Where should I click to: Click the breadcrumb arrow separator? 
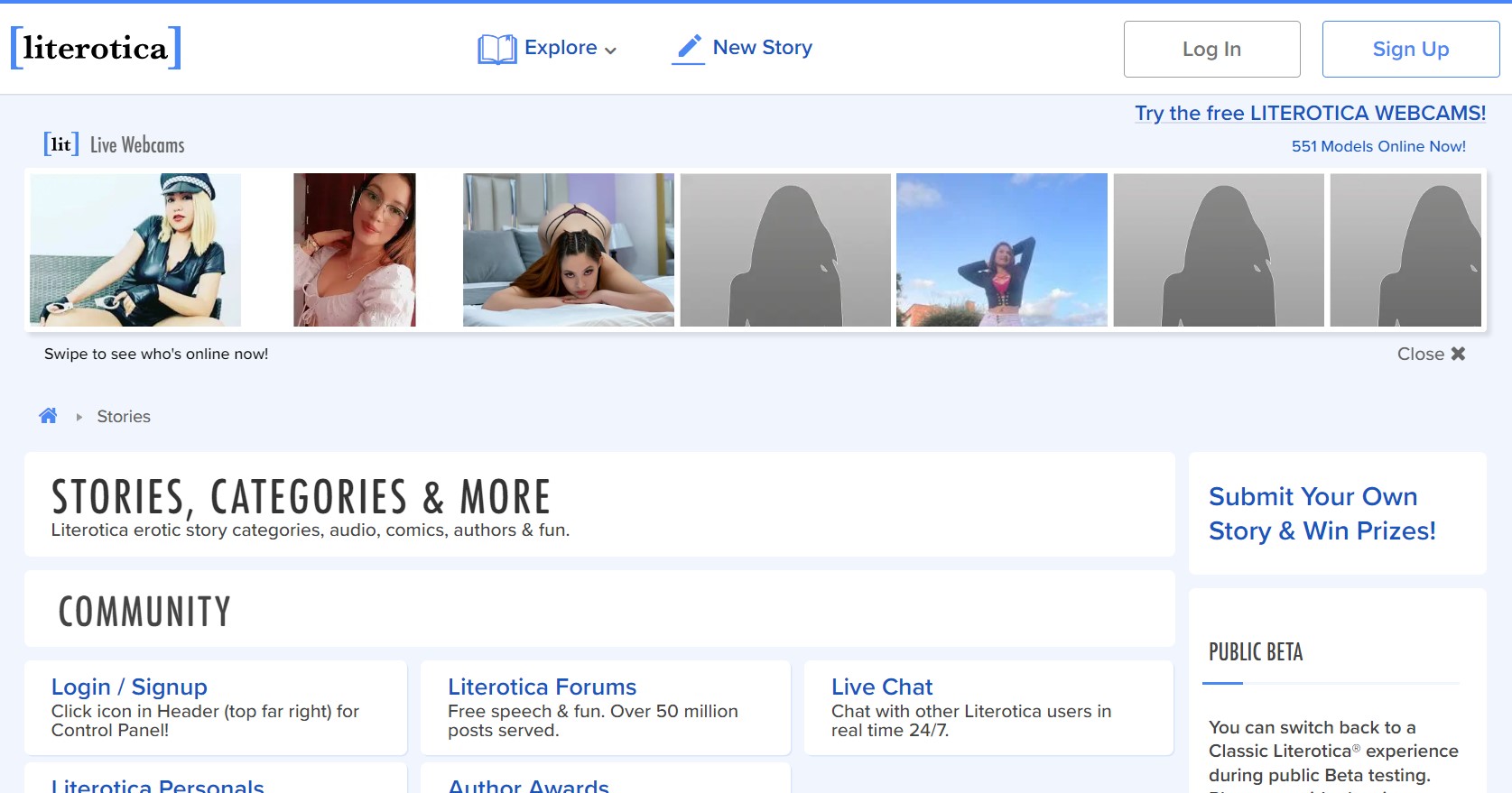(x=79, y=417)
